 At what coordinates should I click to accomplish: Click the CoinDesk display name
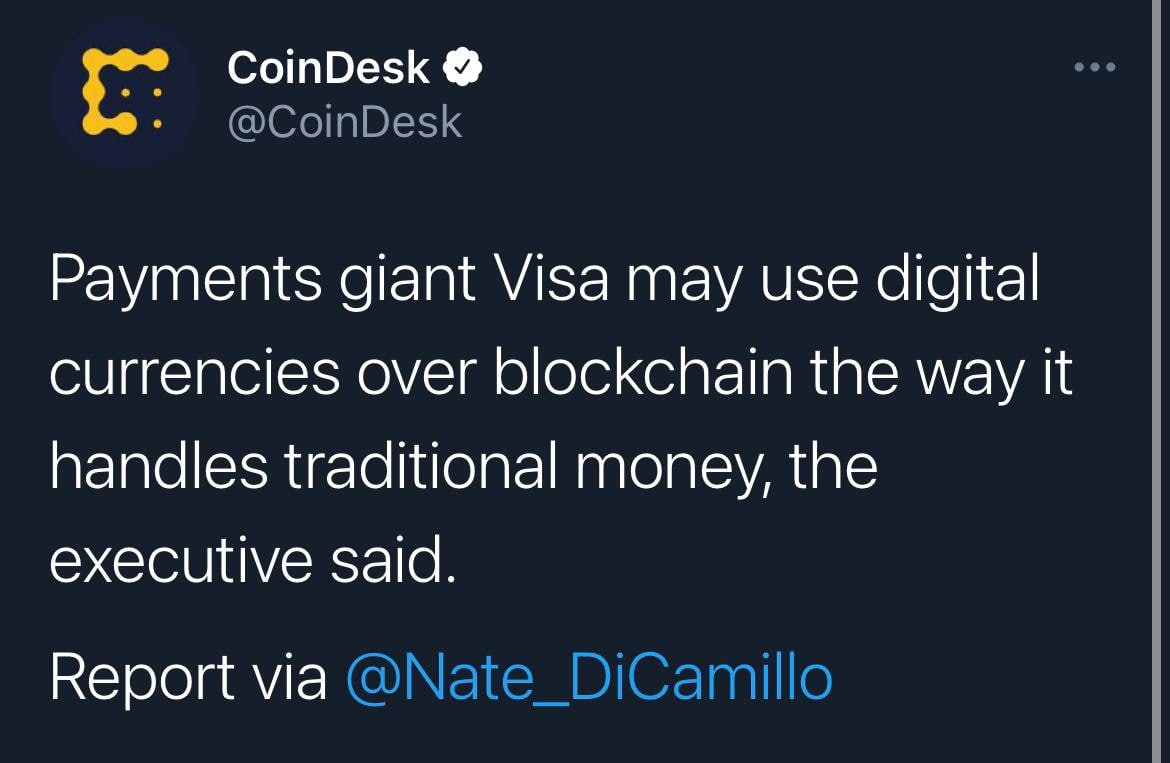pos(328,68)
